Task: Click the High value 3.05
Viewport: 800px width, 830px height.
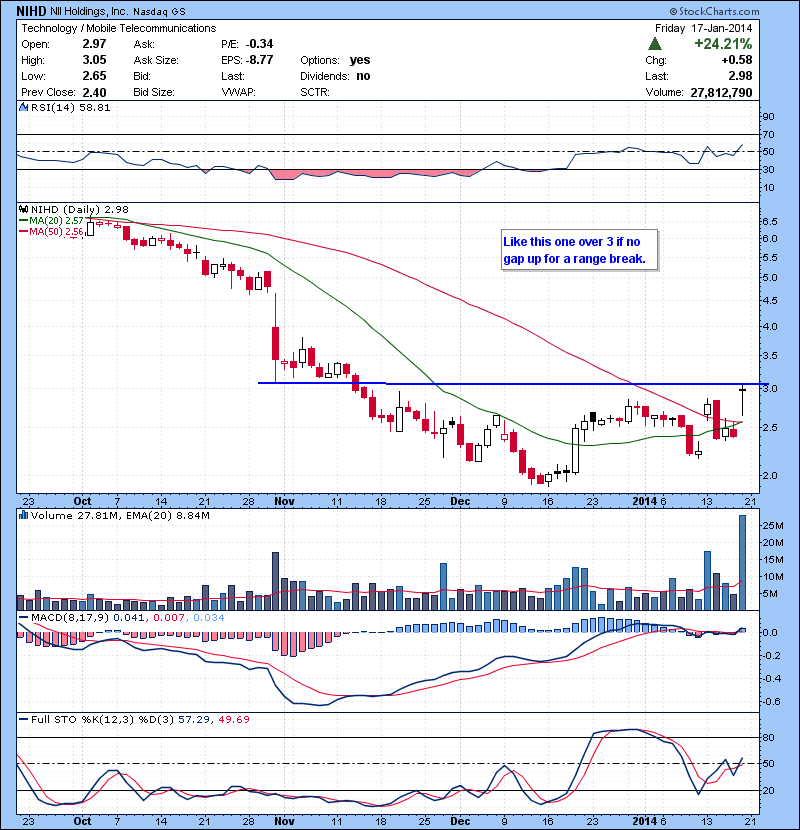Action: coord(94,60)
